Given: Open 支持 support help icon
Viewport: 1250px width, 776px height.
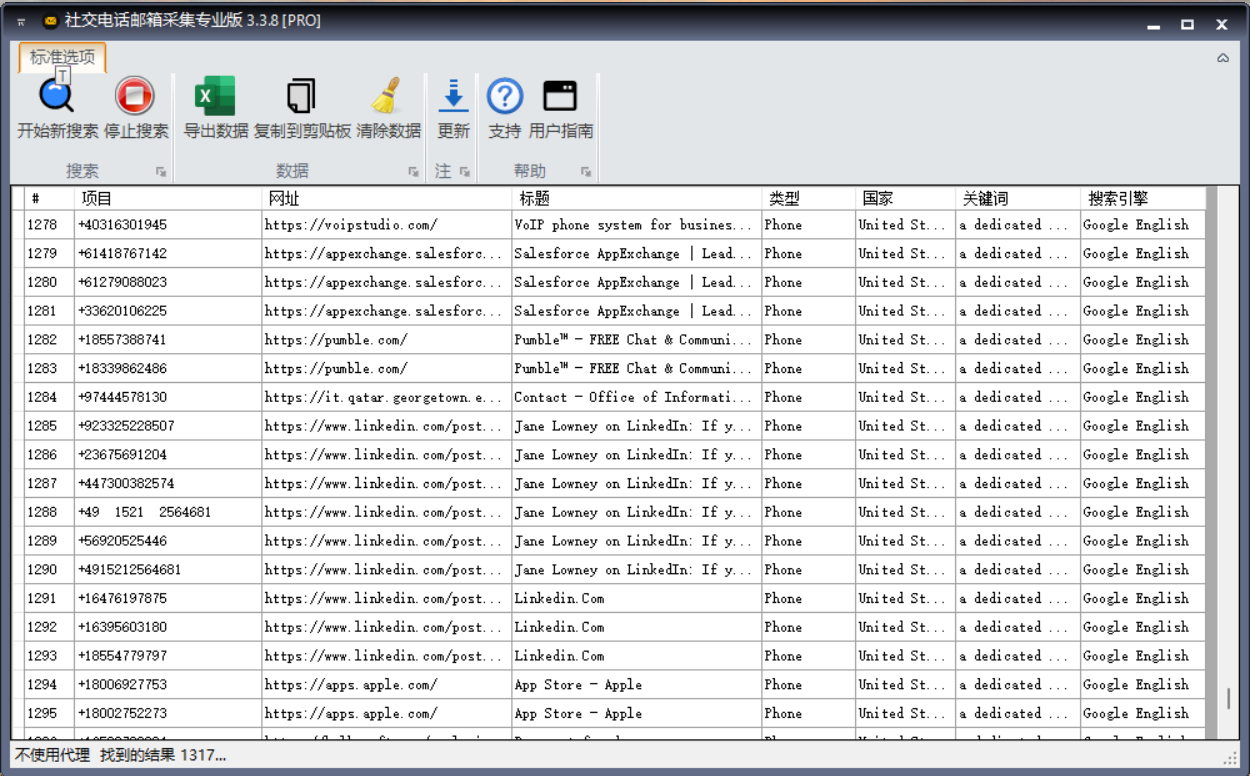Looking at the screenshot, I should pyautogui.click(x=505, y=108).
